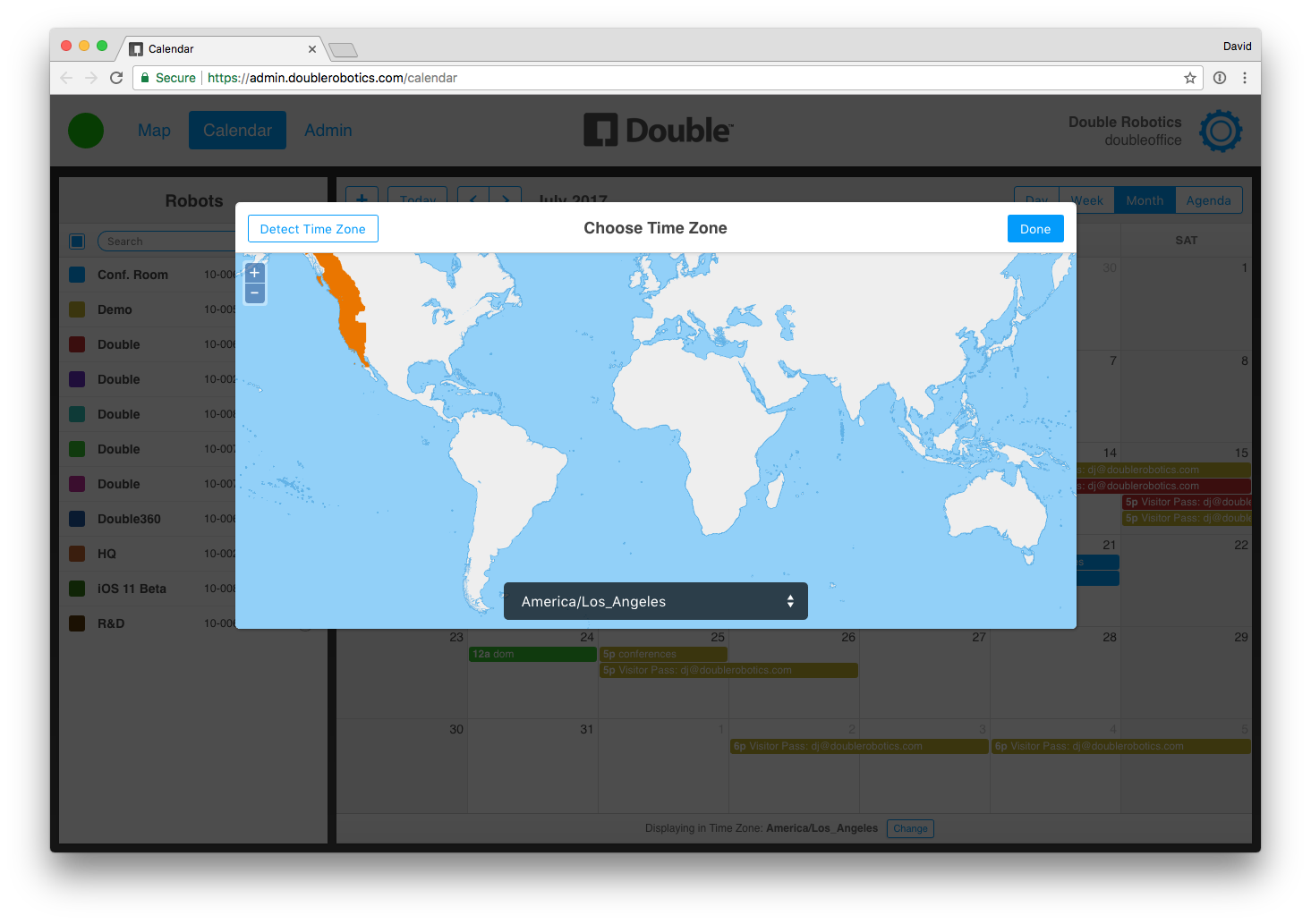Screen dimensions: 1311x924
Task: Click the Change time zone button
Action: [x=910, y=828]
